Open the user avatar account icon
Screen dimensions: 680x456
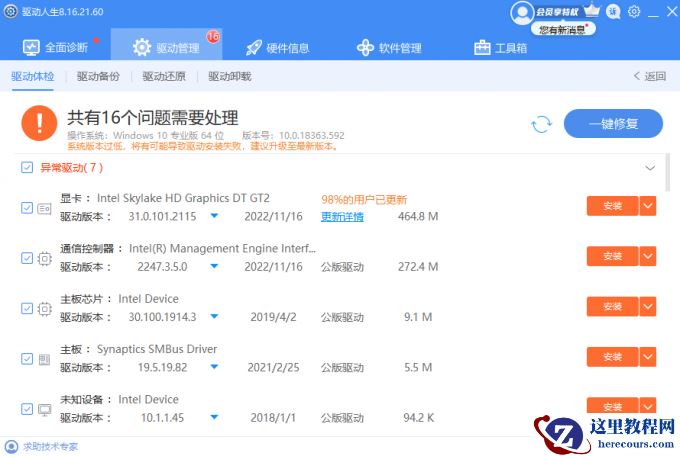521,13
